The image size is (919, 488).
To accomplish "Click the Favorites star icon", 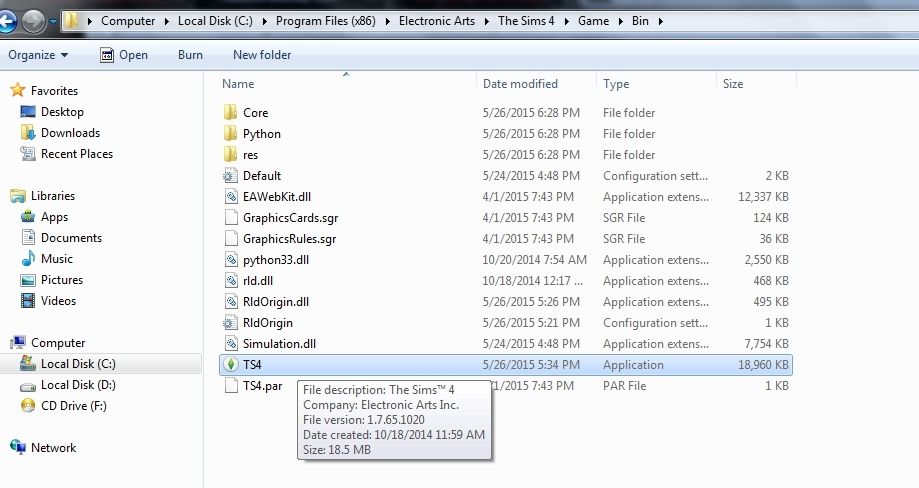I will tap(18, 90).
